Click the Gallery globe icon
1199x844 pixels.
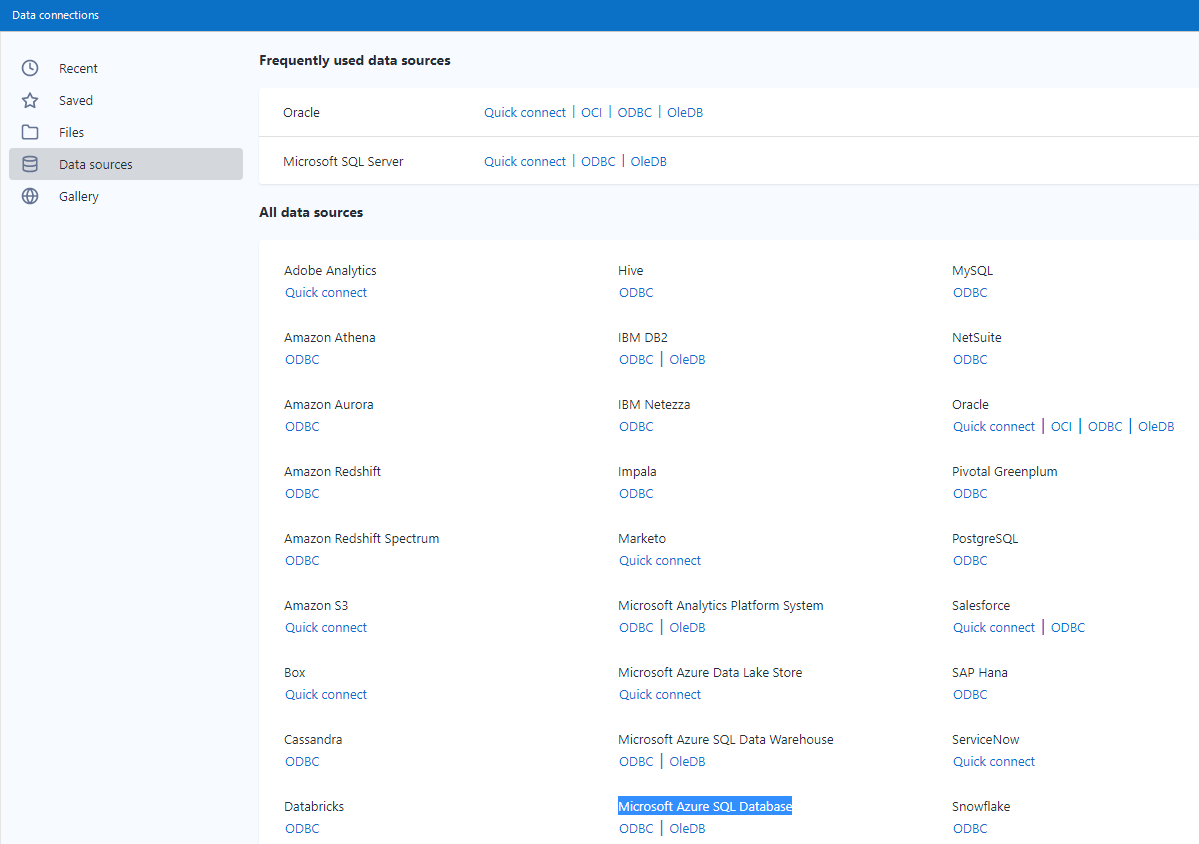(x=29, y=196)
